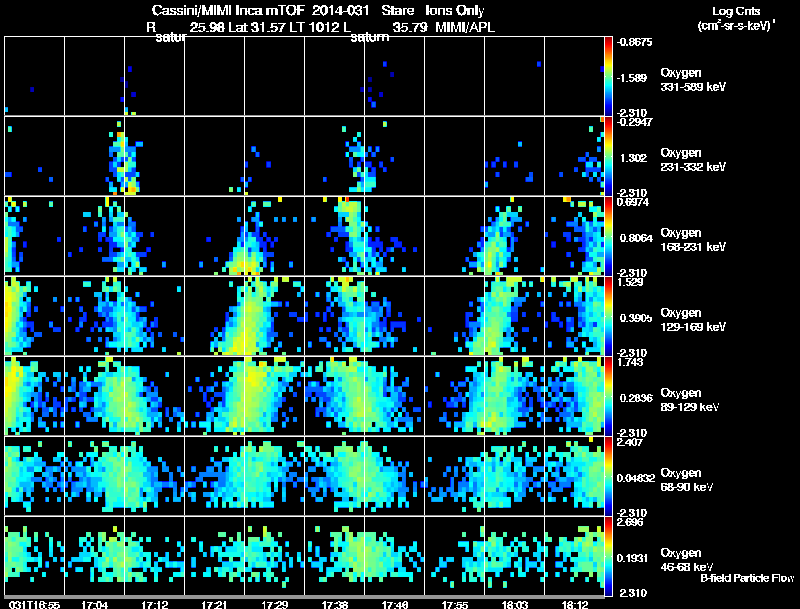
Task: Click the -1.589 colorbar midpoint value
Action: [x=631, y=78]
